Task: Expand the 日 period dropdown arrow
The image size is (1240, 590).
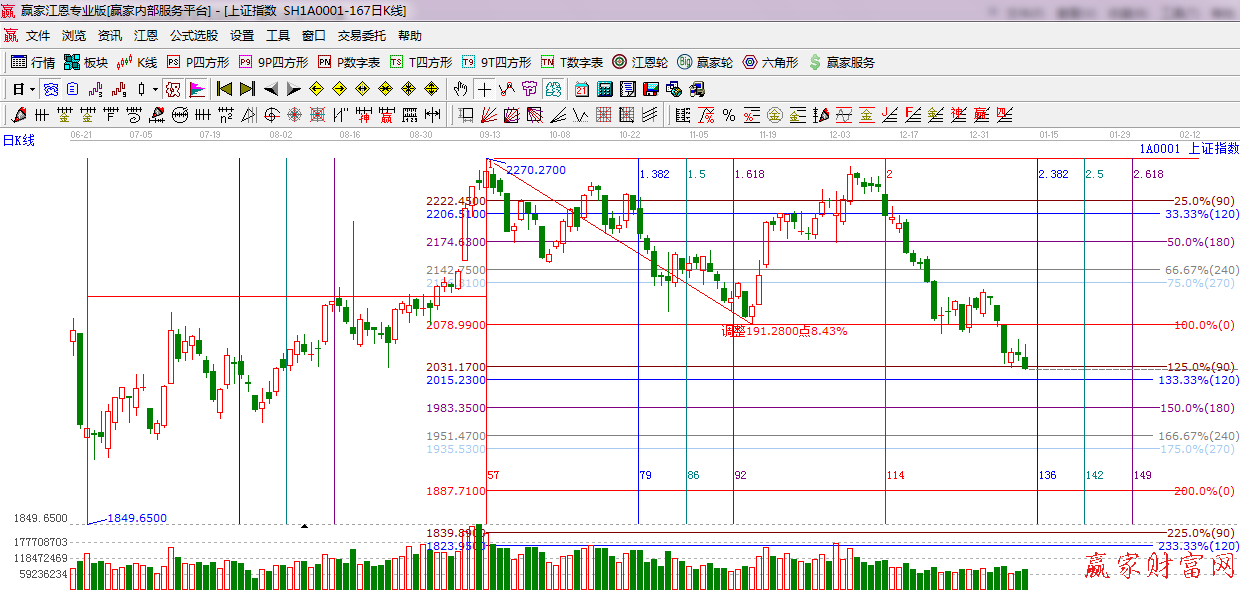Action: pyautogui.click(x=32, y=89)
